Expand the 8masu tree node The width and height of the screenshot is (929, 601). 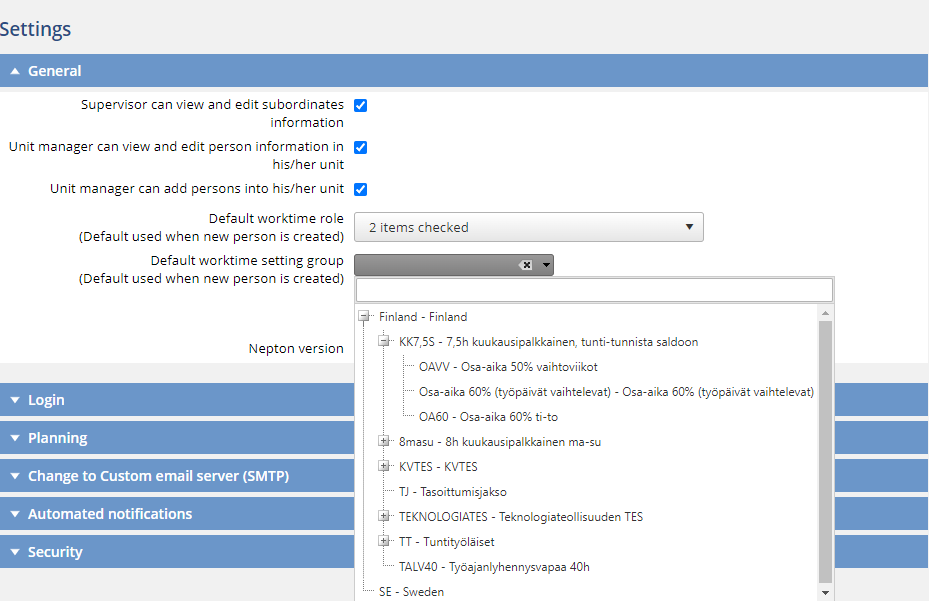pyautogui.click(x=384, y=442)
